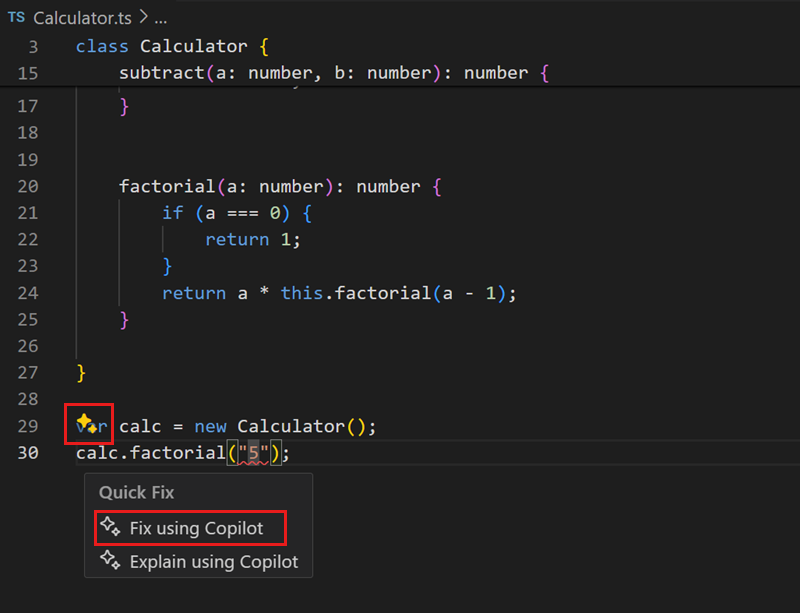
Task: Place cursor on the underlined "5" string argument
Action: [x=253, y=453]
